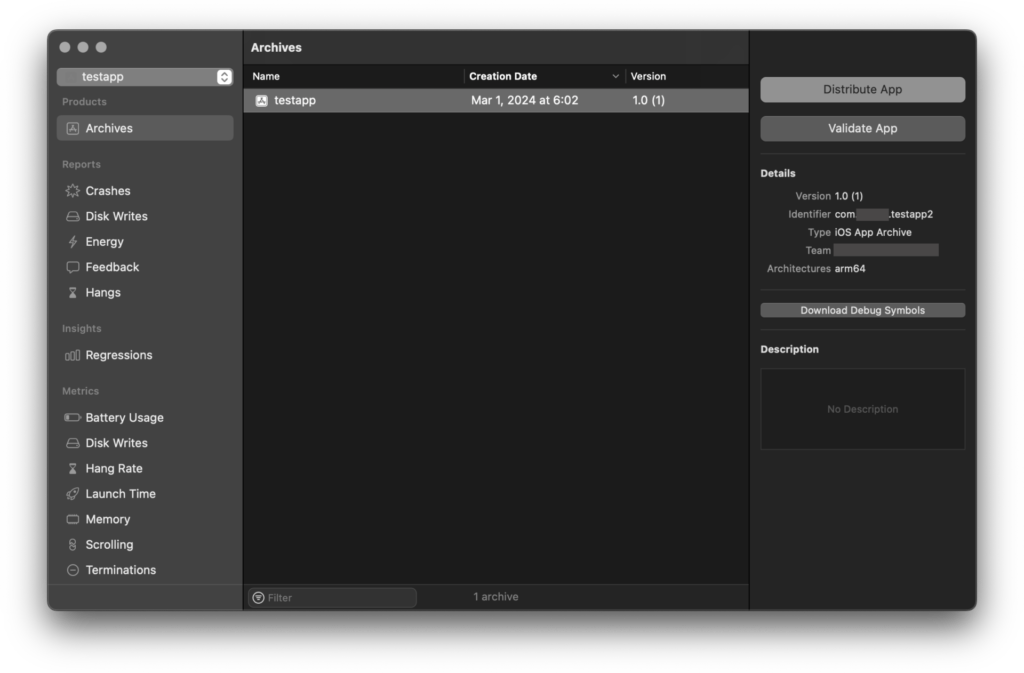Viewport: 1024px width, 673px height.
Task: Click the Battery Usage icon
Action: click(x=72, y=418)
